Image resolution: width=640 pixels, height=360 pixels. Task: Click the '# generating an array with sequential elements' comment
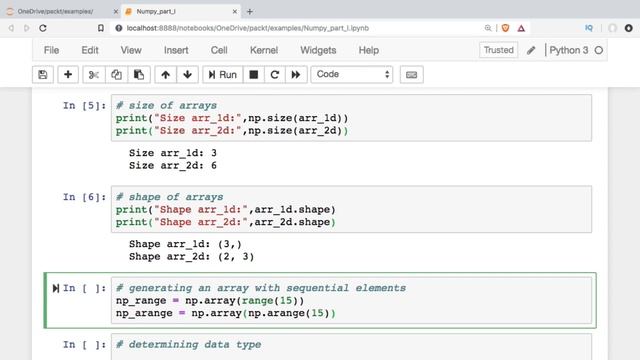pyautogui.click(x=261, y=288)
